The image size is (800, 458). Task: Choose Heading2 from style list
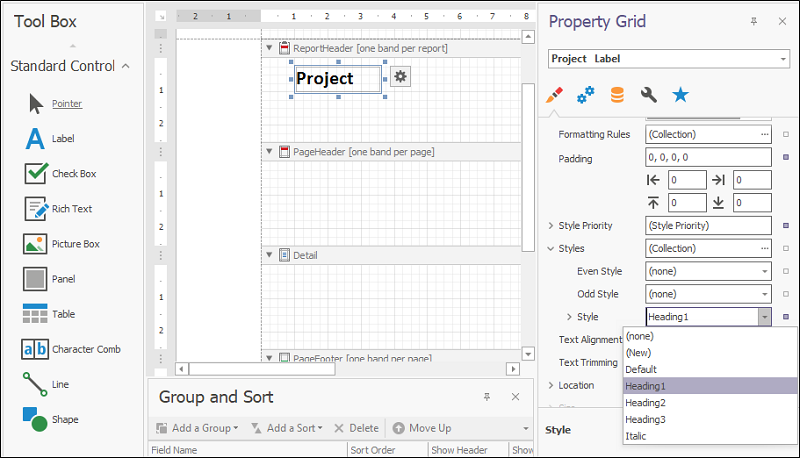[x=645, y=402]
